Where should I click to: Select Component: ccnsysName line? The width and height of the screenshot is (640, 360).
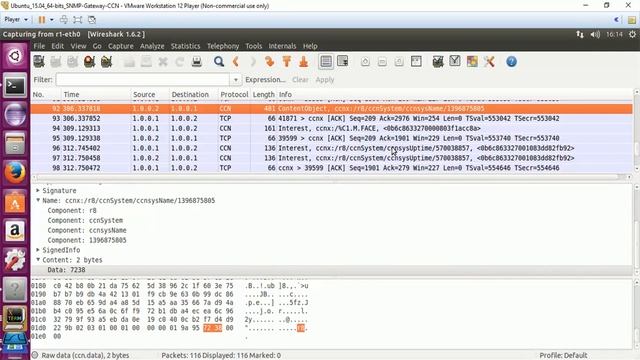click(x=87, y=230)
